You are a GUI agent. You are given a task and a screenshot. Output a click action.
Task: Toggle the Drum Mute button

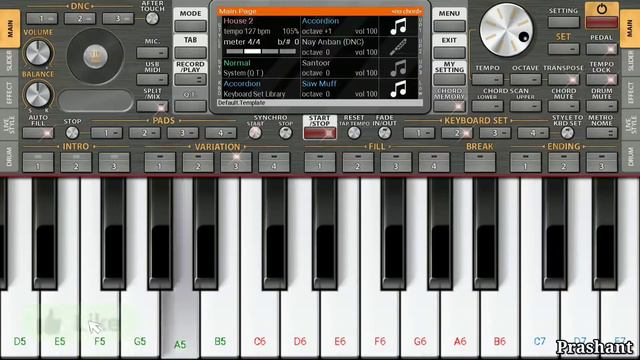pos(602,106)
